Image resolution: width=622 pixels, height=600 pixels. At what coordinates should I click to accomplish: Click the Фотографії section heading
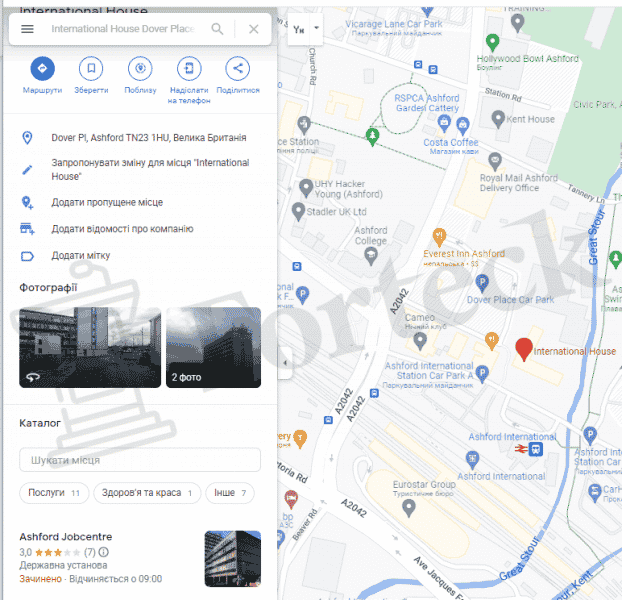point(48,288)
